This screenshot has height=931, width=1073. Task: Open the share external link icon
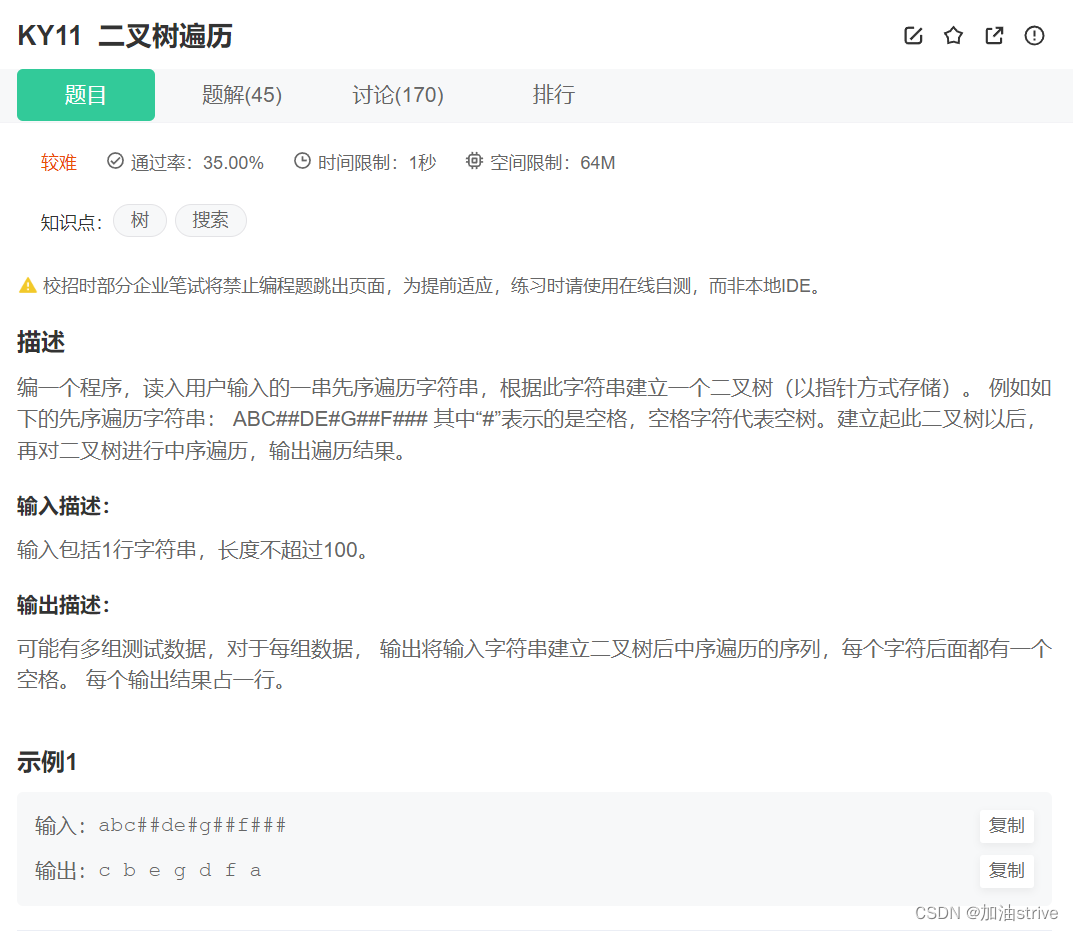point(994,36)
